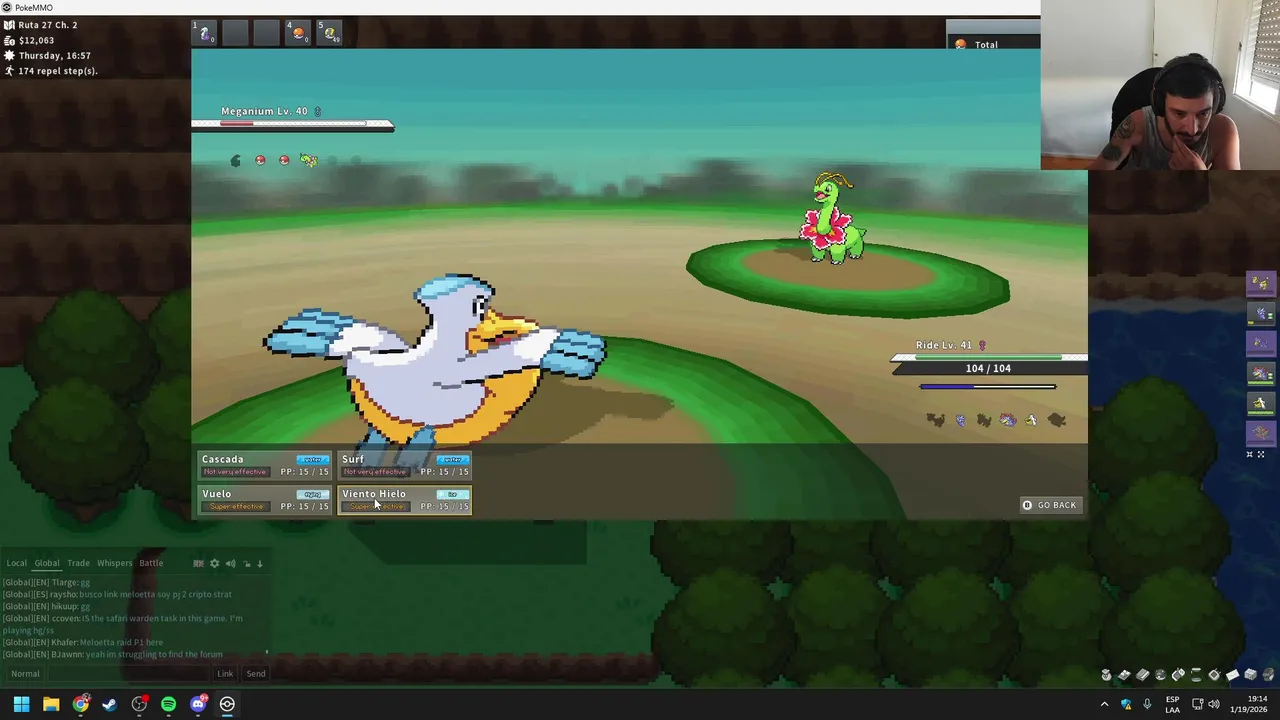Open mail envelope menu icon
This screenshot has width=1280, height=720.
point(1233,675)
